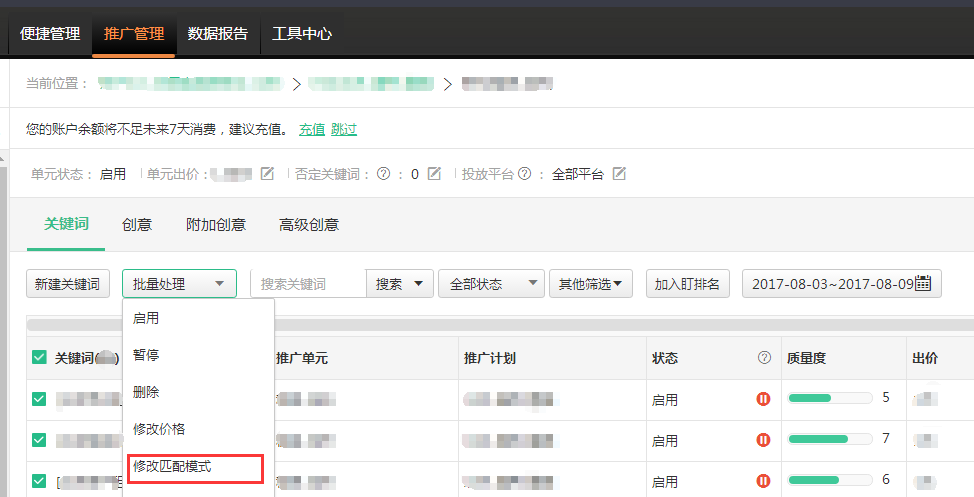Screen dimensions: 974x497
Task: Click the horizontal scrollbar above the table
Action: pos(500,325)
